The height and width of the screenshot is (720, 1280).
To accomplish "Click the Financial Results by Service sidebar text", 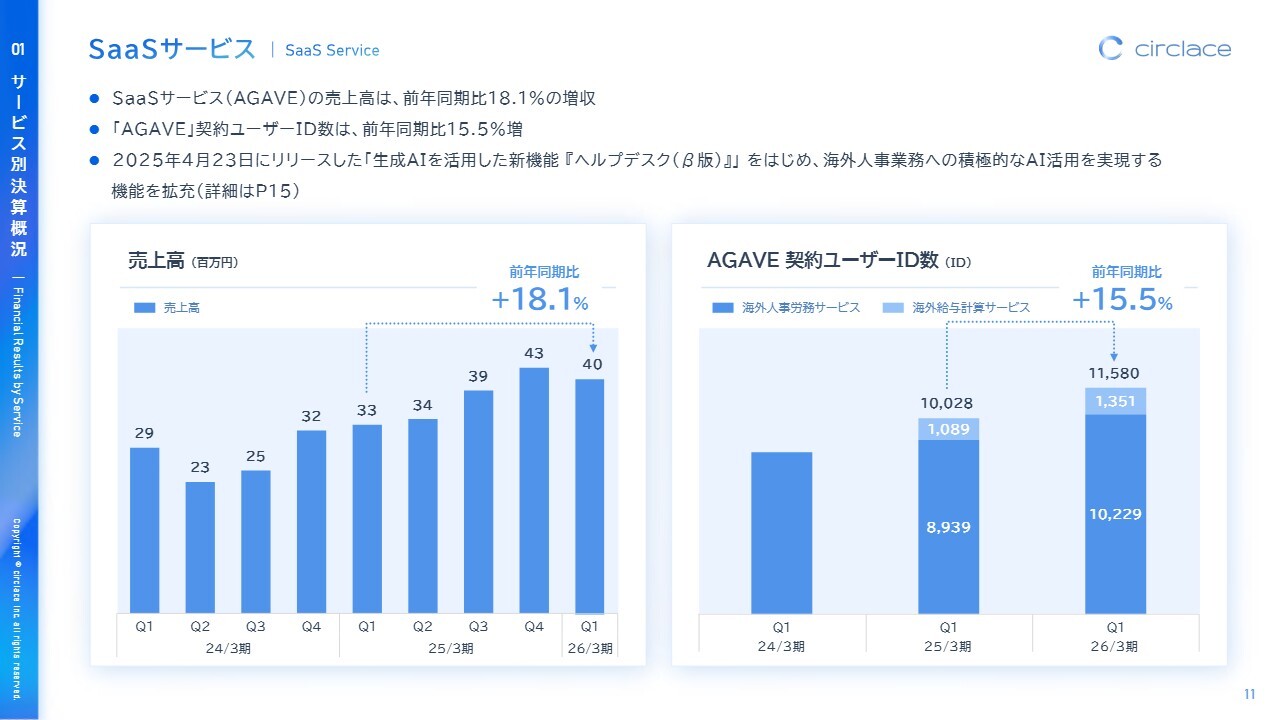I will point(19,361).
